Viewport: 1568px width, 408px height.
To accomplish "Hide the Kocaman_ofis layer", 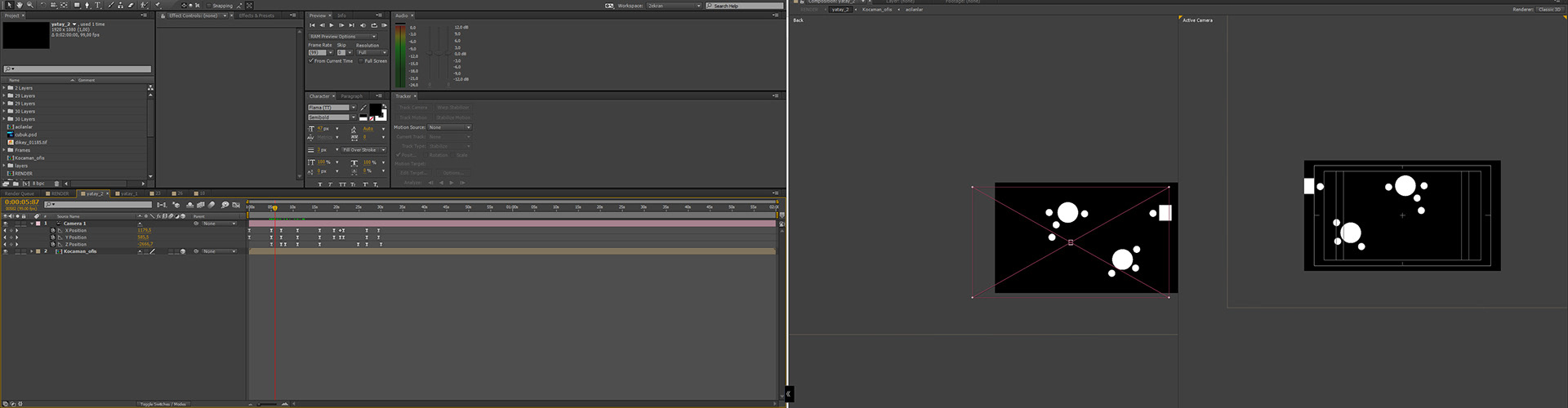I will pyautogui.click(x=5, y=251).
